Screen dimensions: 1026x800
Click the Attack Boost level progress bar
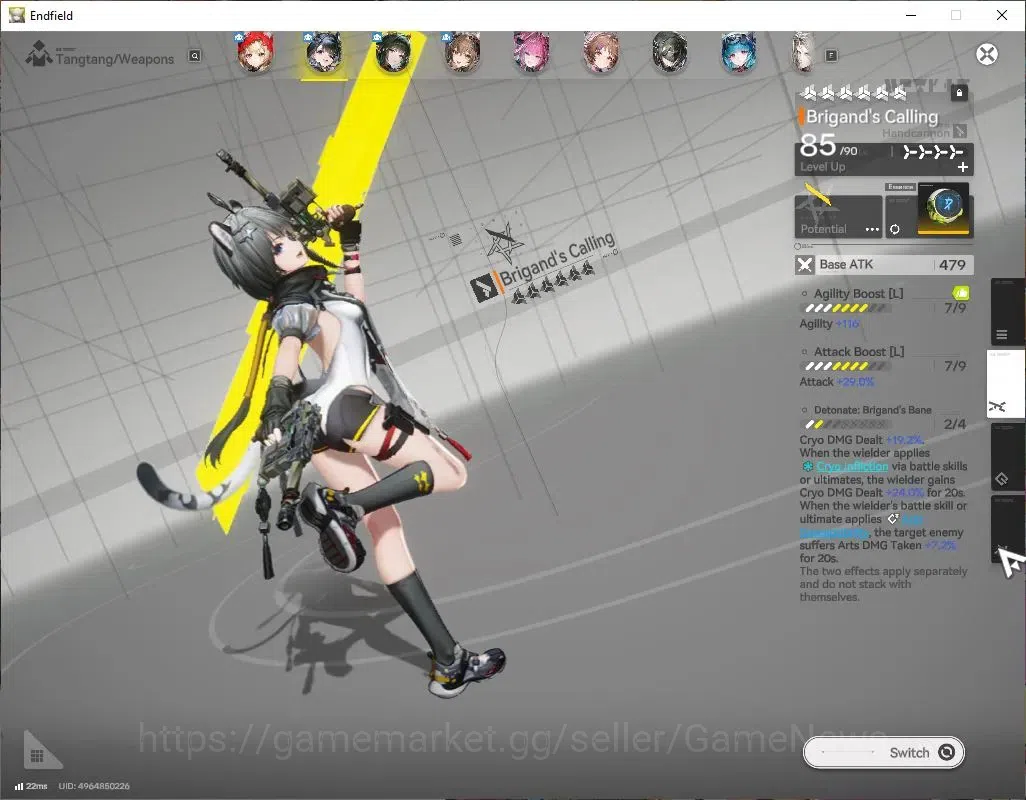(x=847, y=366)
